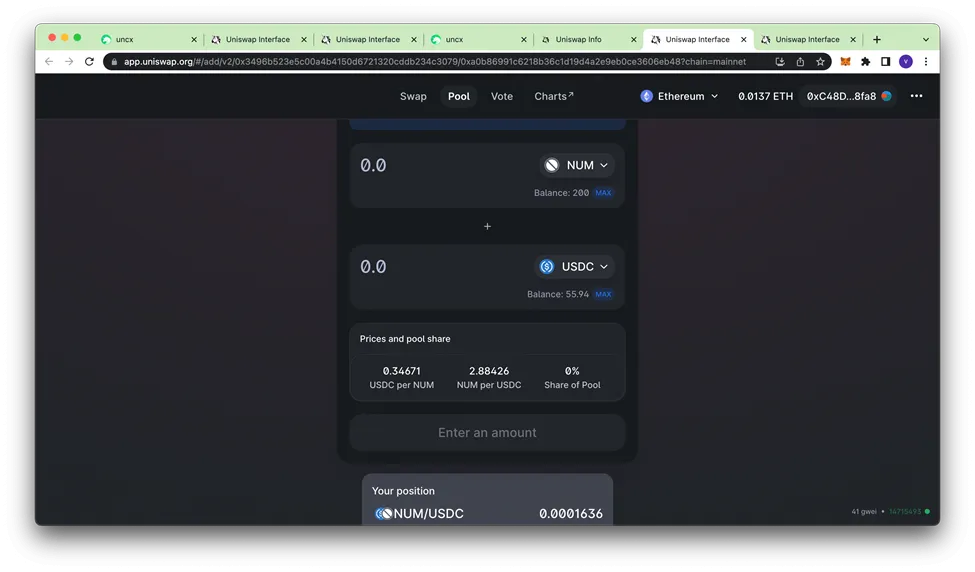This screenshot has height=572, width=975.
Task: Click the wallet avatar identicon
Action: (887, 96)
